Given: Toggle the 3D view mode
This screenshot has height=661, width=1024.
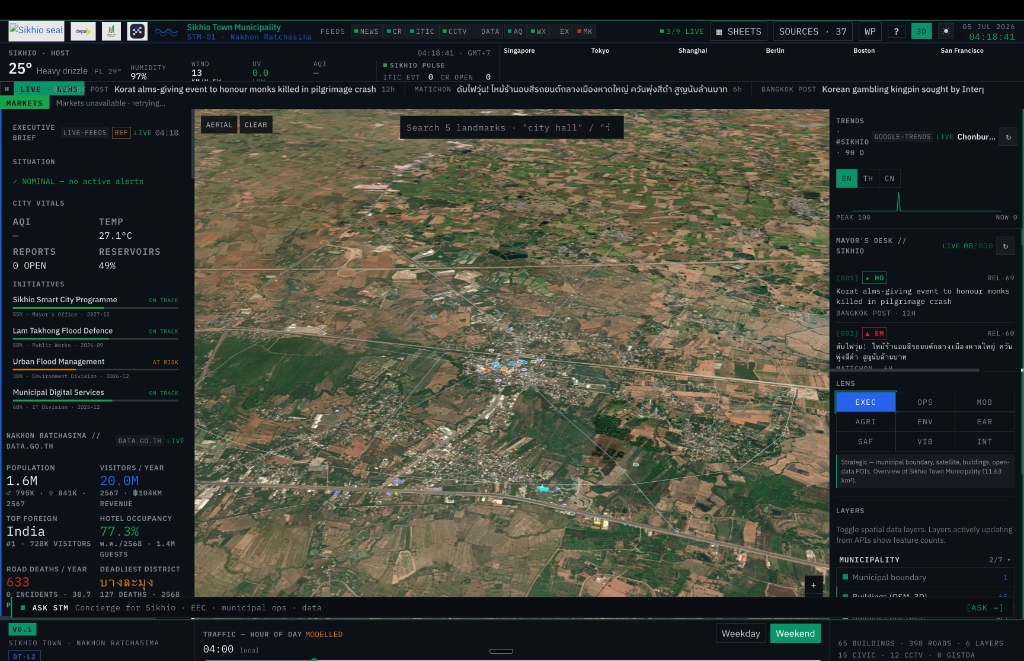Looking at the screenshot, I should [921, 31].
